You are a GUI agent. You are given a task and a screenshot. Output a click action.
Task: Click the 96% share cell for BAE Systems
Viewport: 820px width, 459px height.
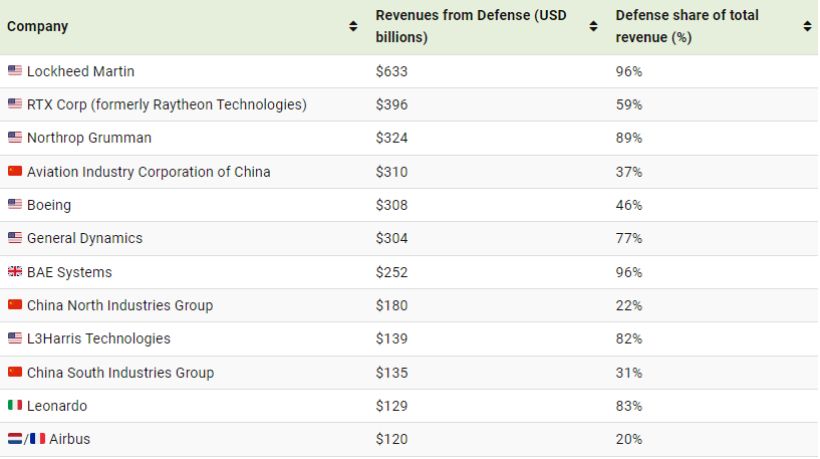(x=629, y=272)
